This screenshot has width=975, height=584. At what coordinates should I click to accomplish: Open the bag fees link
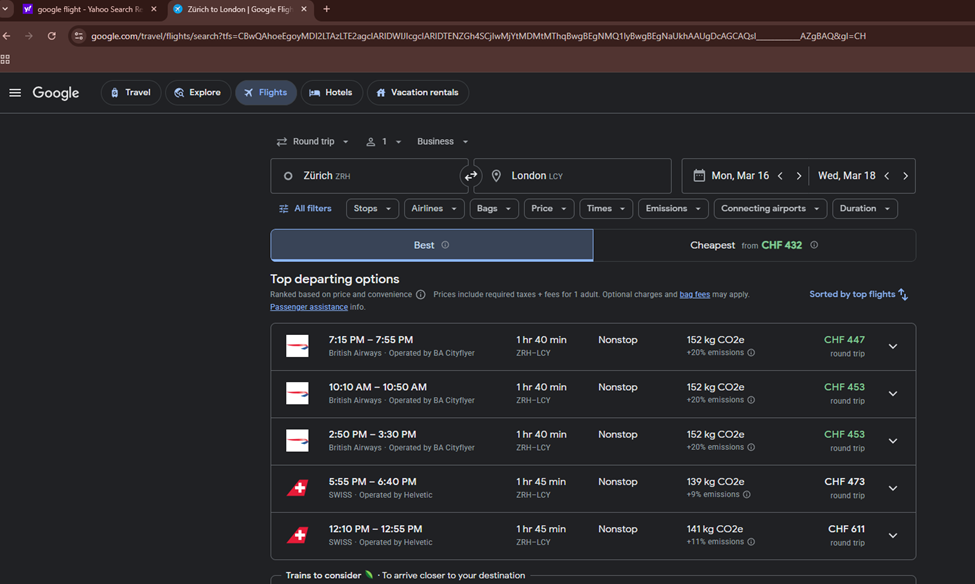click(x=695, y=295)
